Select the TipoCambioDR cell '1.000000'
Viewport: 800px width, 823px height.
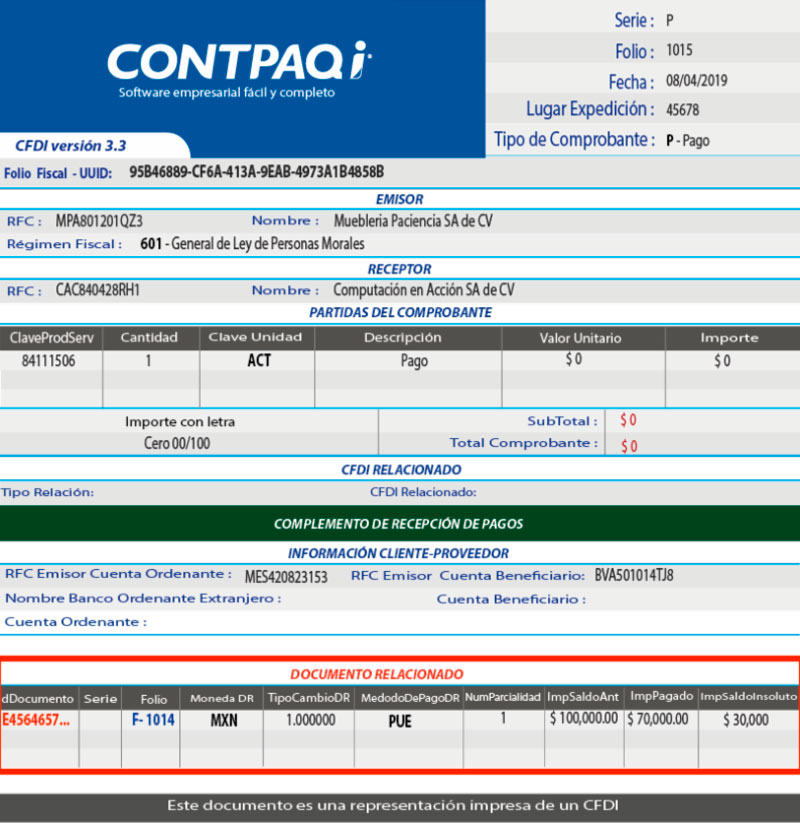pos(311,720)
